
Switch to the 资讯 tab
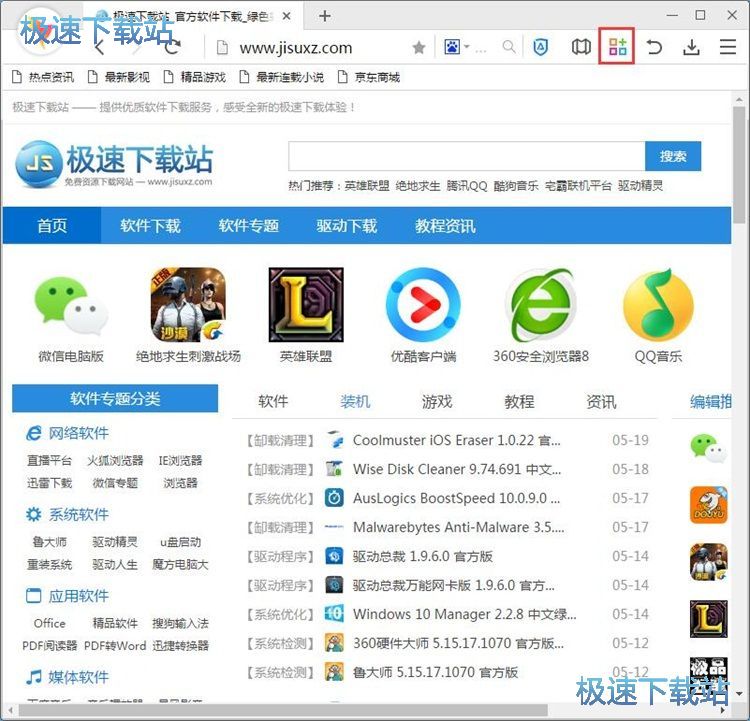(601, 401)
